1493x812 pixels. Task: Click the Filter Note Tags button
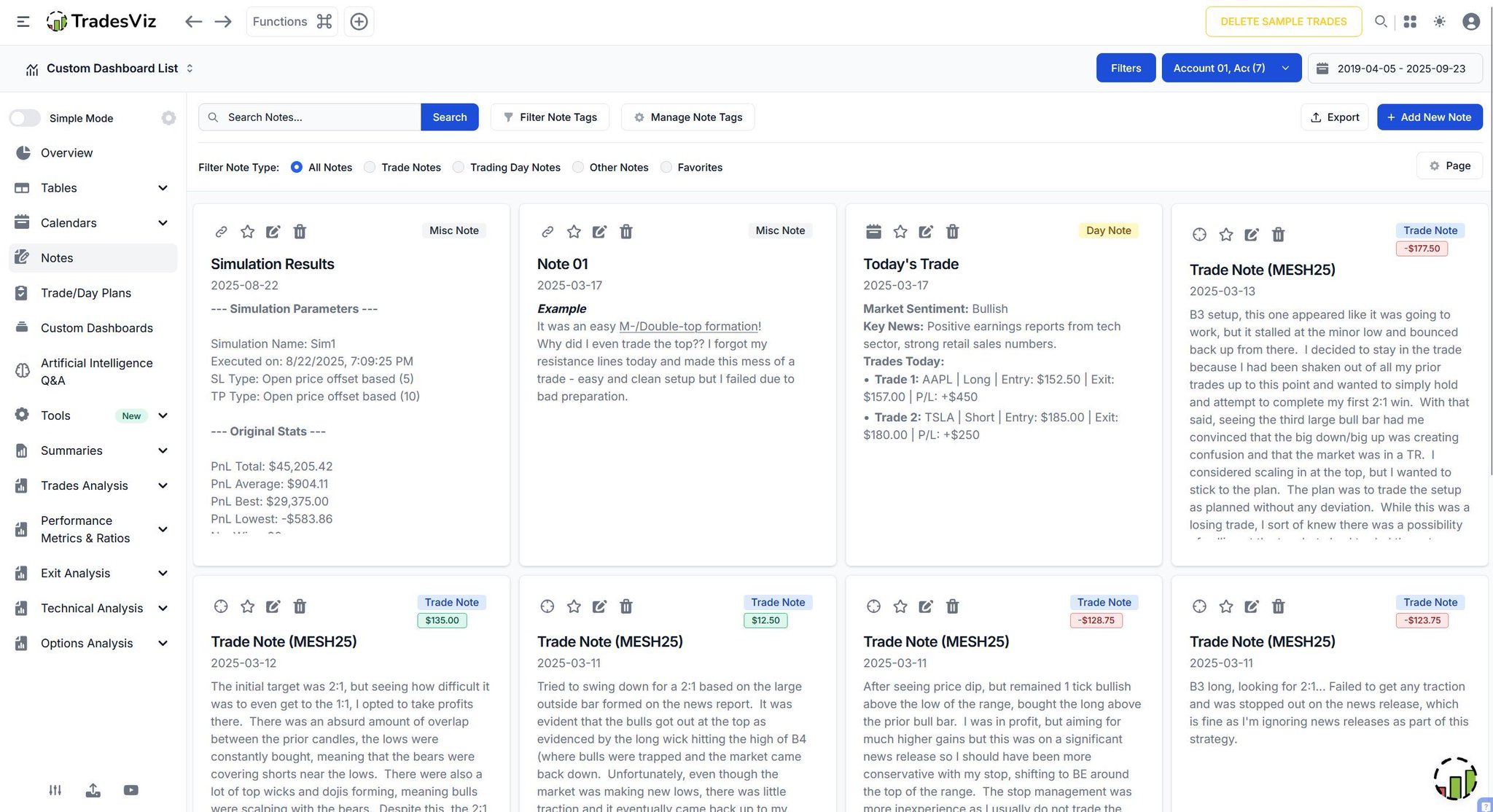point(550,117)
